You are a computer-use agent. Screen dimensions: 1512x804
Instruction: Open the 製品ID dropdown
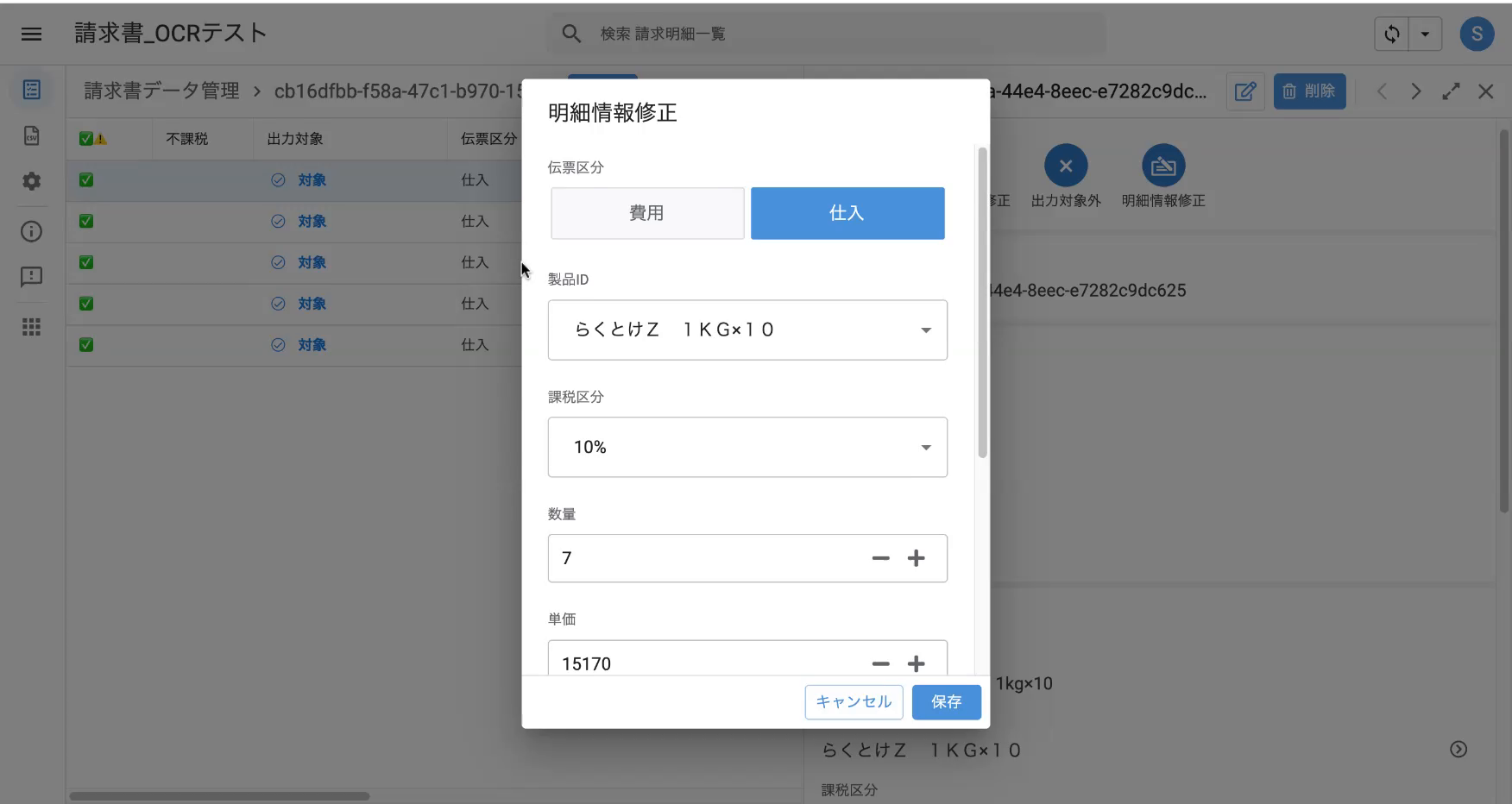(747, 330)
